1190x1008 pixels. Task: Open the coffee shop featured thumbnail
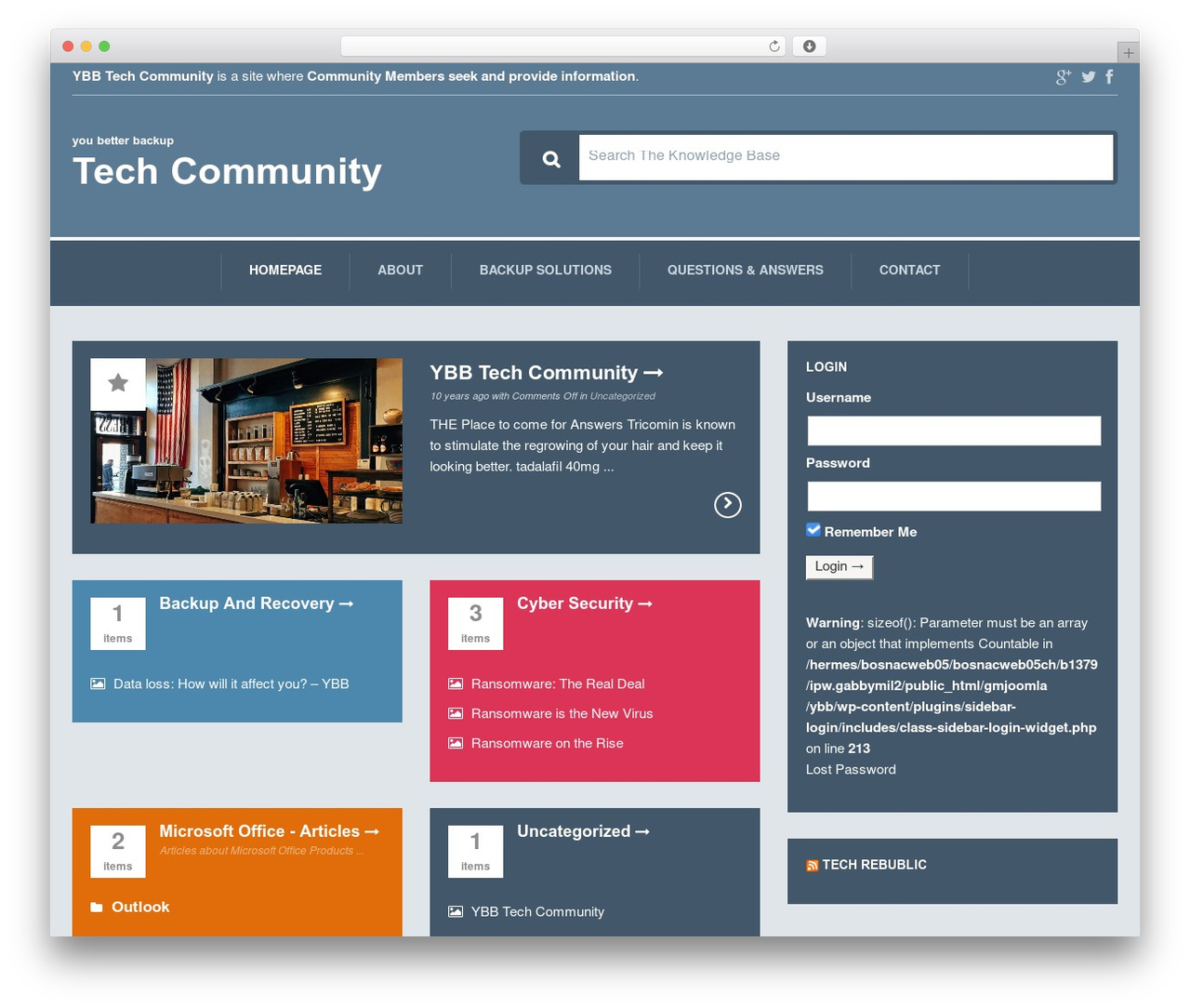pos(246,441)
